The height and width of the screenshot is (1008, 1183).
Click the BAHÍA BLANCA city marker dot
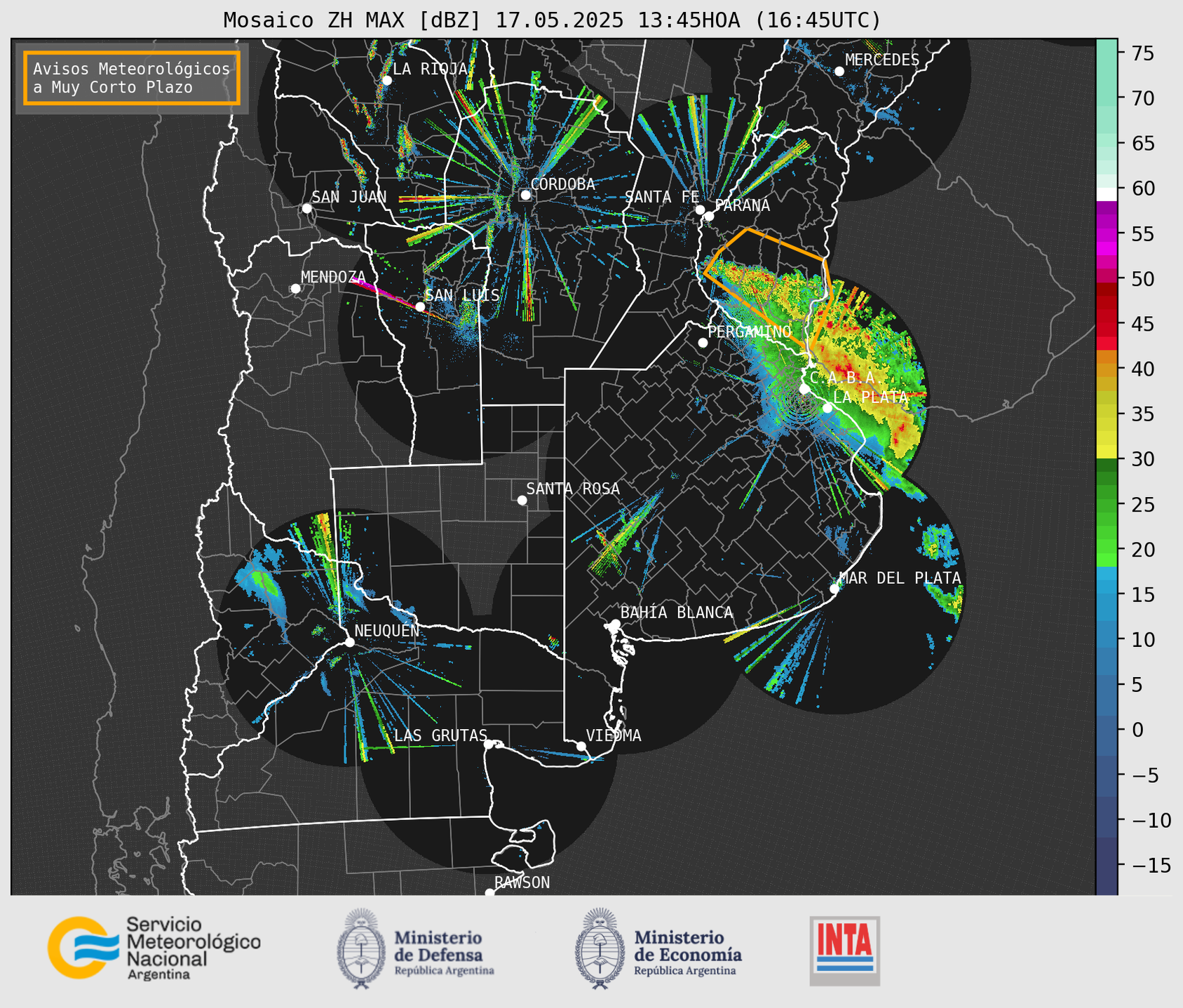(615, 624)
